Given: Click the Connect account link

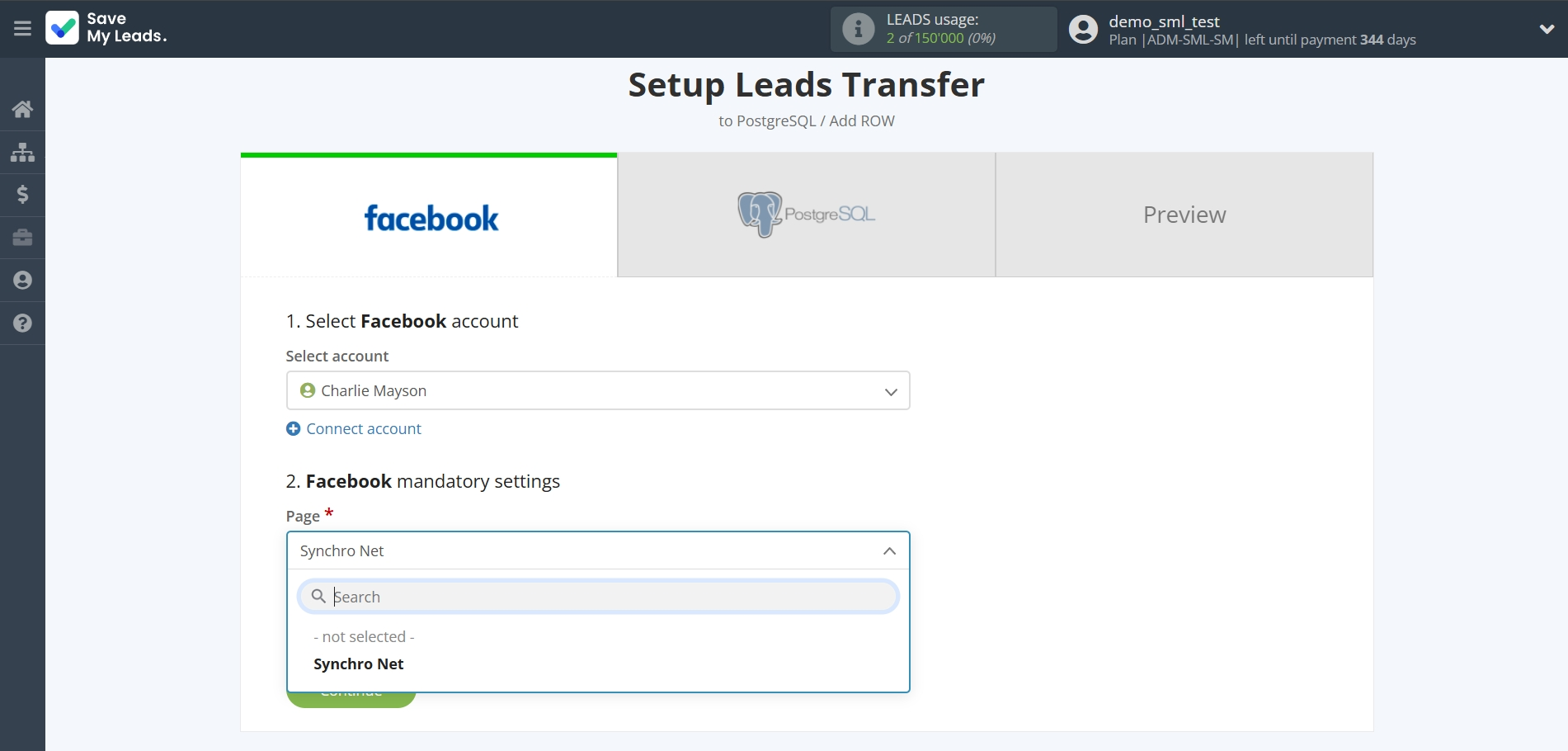Looking at the screenshot, I should 363,429.
